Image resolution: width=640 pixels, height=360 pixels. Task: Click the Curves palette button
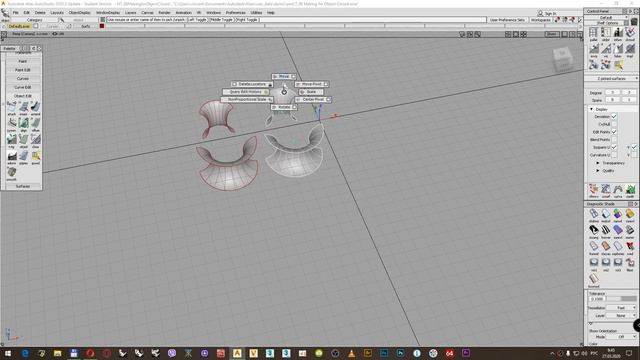tap(23, 78)
